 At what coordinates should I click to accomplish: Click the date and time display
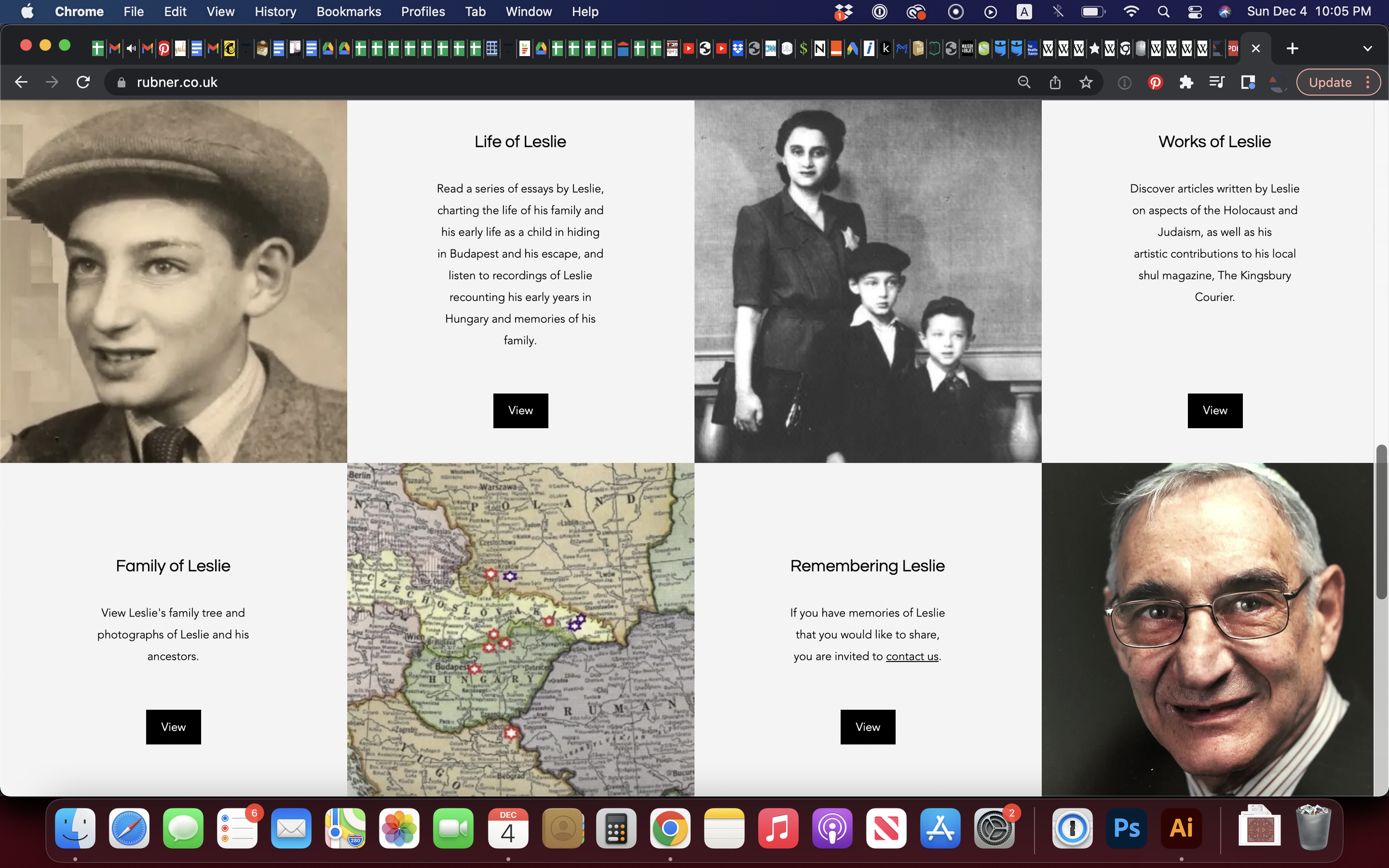tap(1308, 12)
